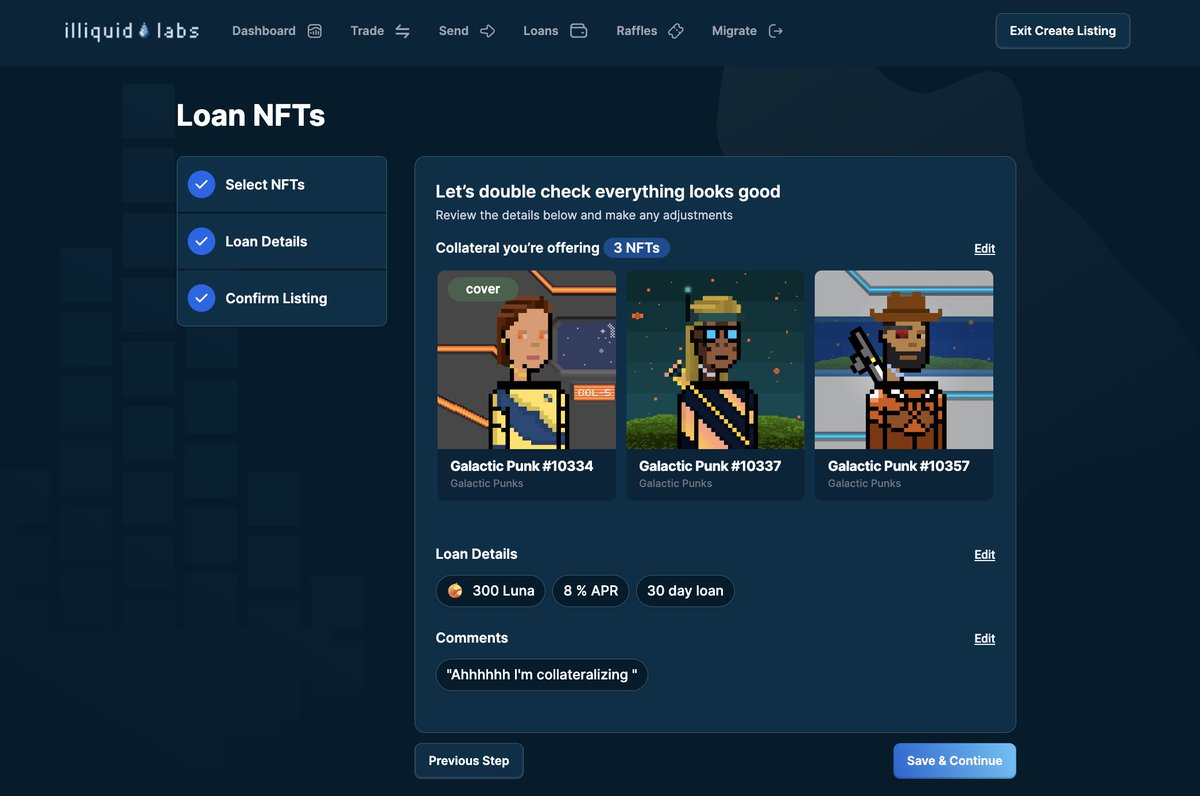Click the illiquid labs logo
The height and width of the screenshot is (796, 1200).
point(132,31)
